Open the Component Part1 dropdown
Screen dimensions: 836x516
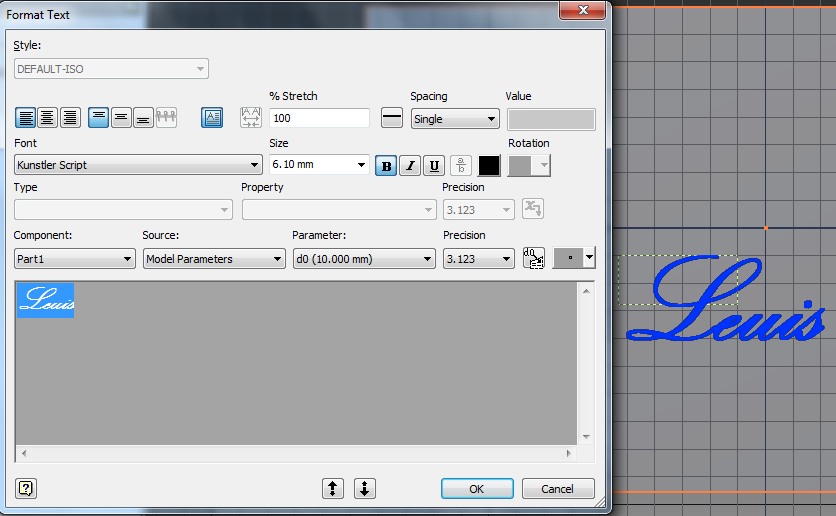pos(75,259)
